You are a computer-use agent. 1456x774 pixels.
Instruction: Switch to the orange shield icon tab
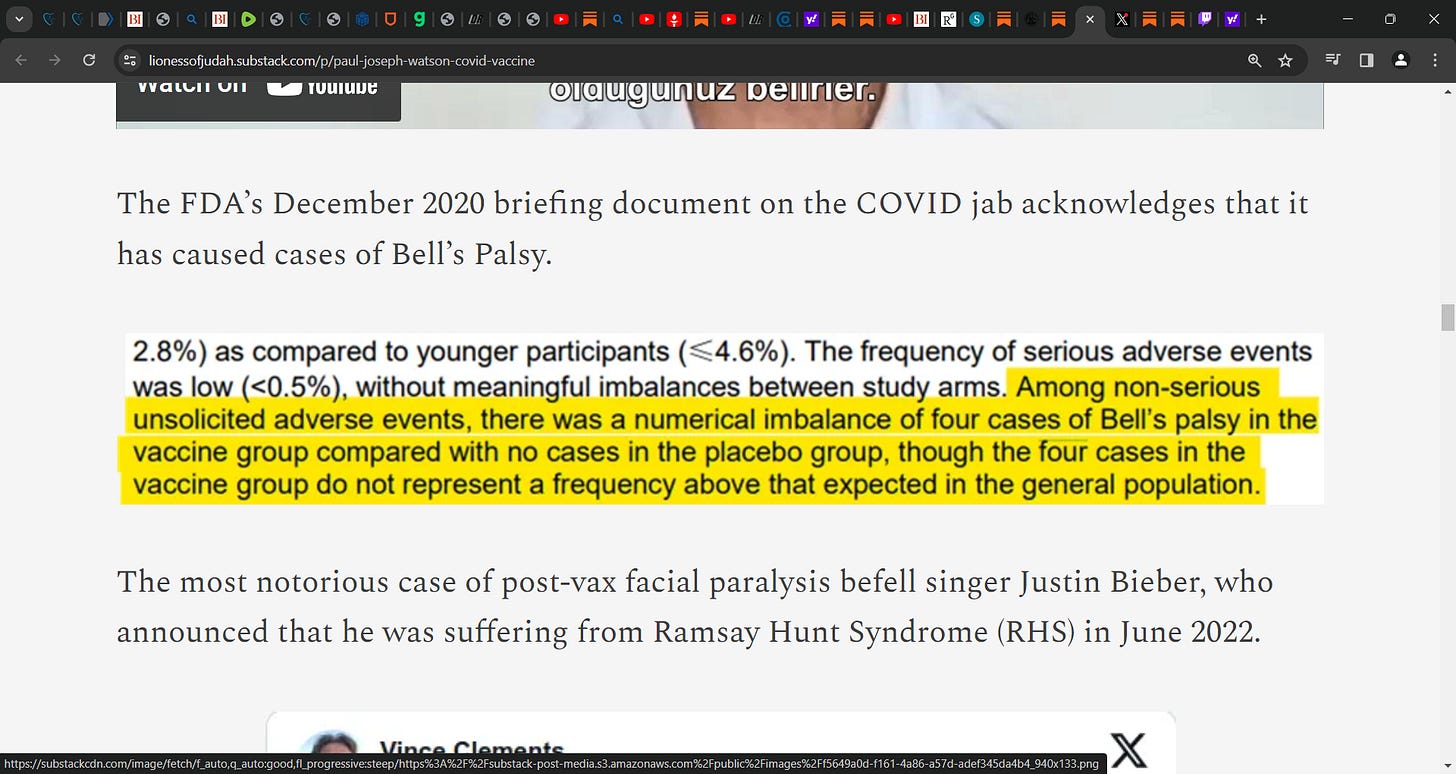(x=391, y=19)
